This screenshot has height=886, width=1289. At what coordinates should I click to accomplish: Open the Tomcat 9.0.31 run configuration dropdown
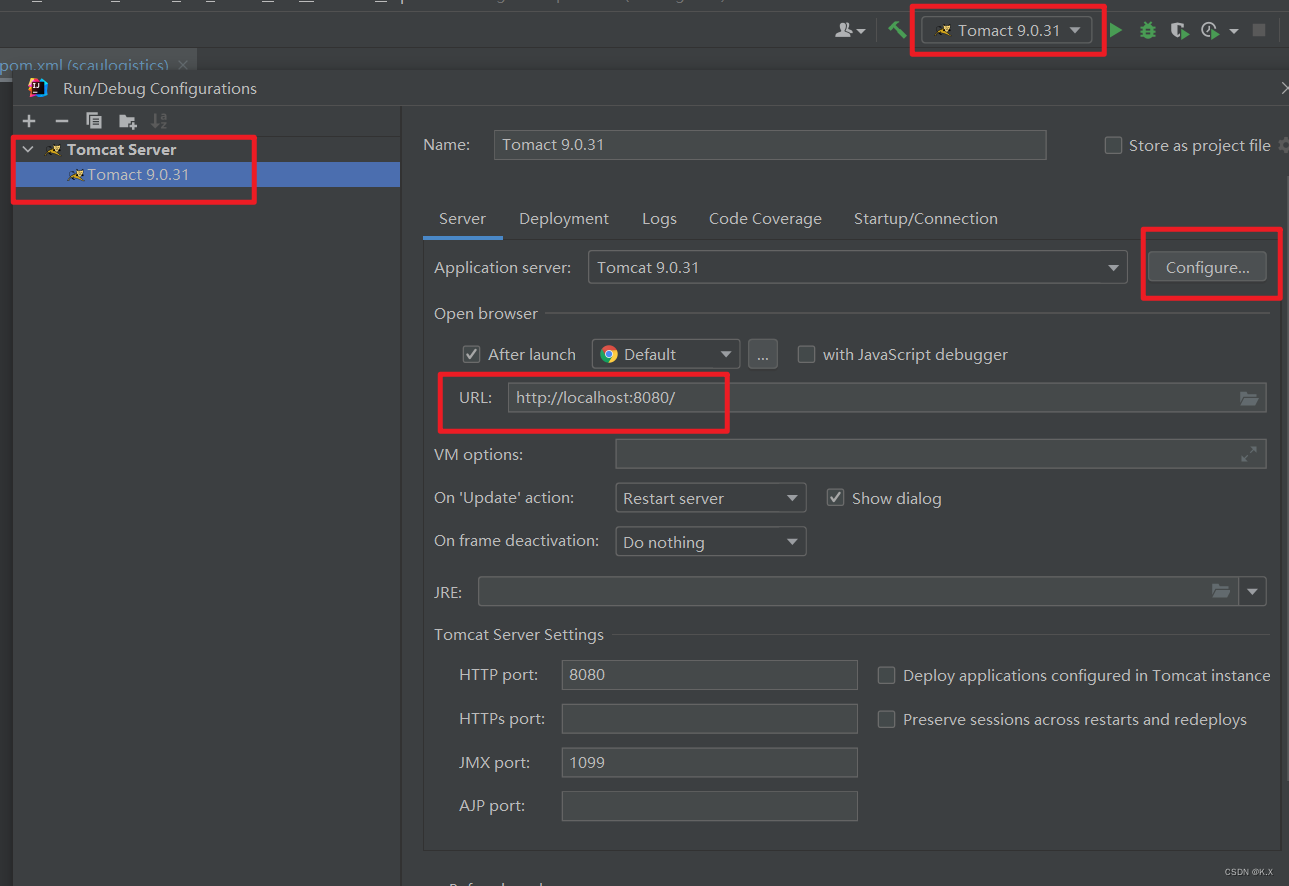tap(1006, 30)
